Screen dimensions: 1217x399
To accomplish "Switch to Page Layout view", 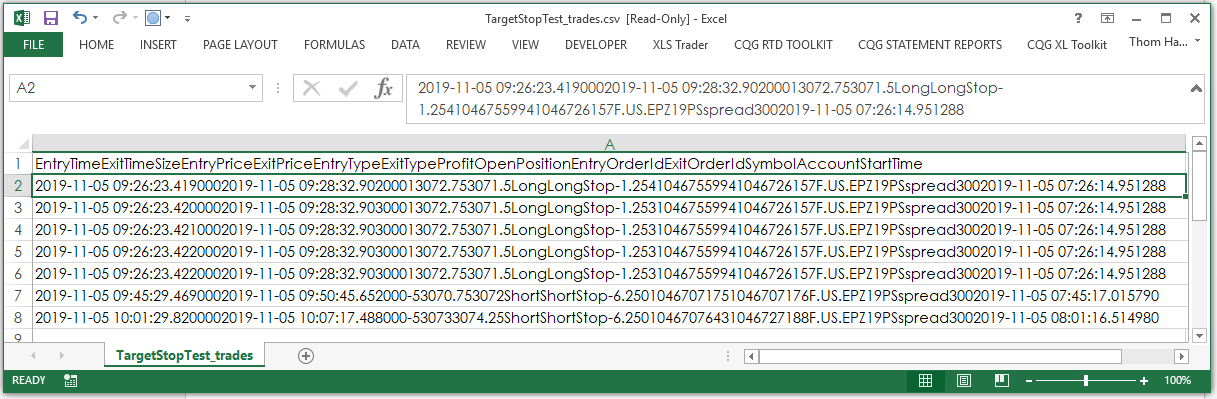I will [x=964, y=381].
